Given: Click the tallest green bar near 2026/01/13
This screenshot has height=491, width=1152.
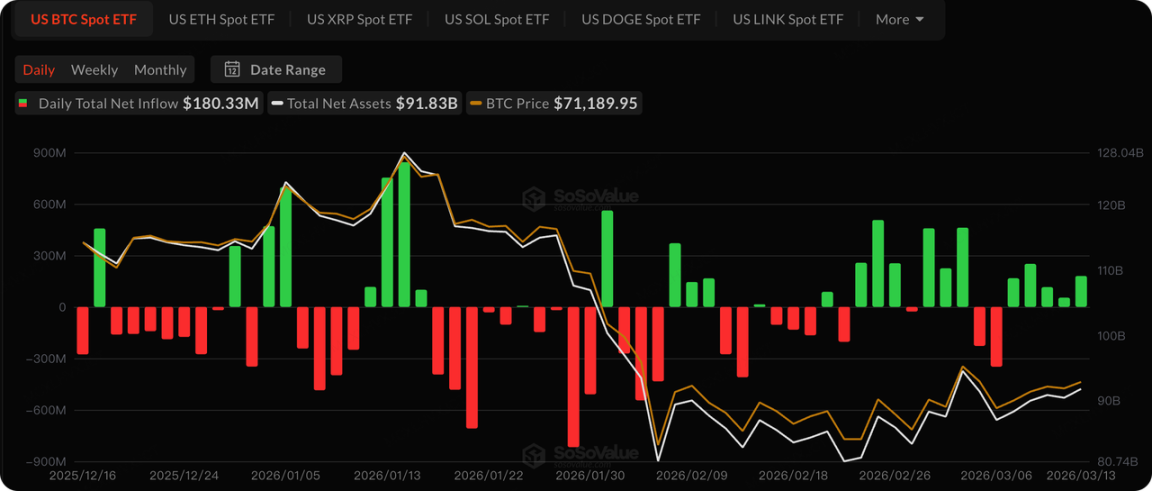Looking at the screenshot, I should tap(404, 234).
